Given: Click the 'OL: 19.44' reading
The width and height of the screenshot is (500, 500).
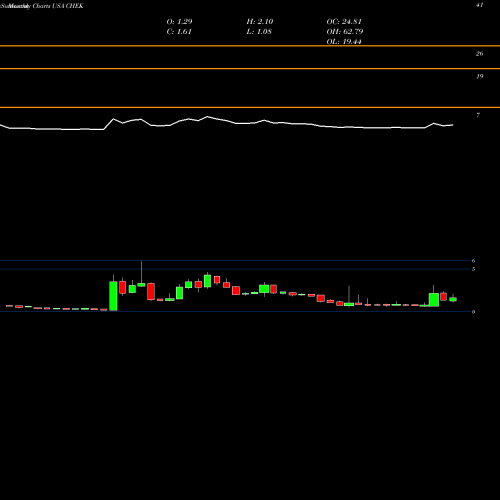Looking at the screenshot, I should click(x=344, y=42).
